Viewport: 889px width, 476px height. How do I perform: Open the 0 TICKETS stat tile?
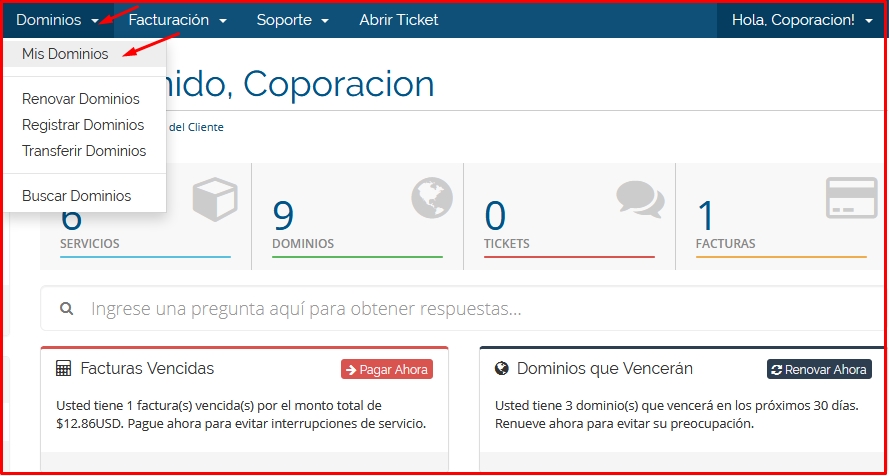[569, 216]
